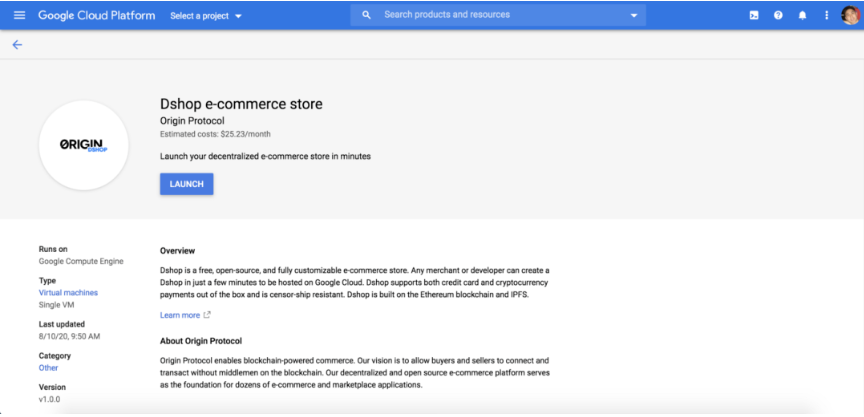Image resolution: width=864 pixels, height=417 pixels.
Task: Open the notifications bell
Action: pyautogui.click(x=802, y=15)
